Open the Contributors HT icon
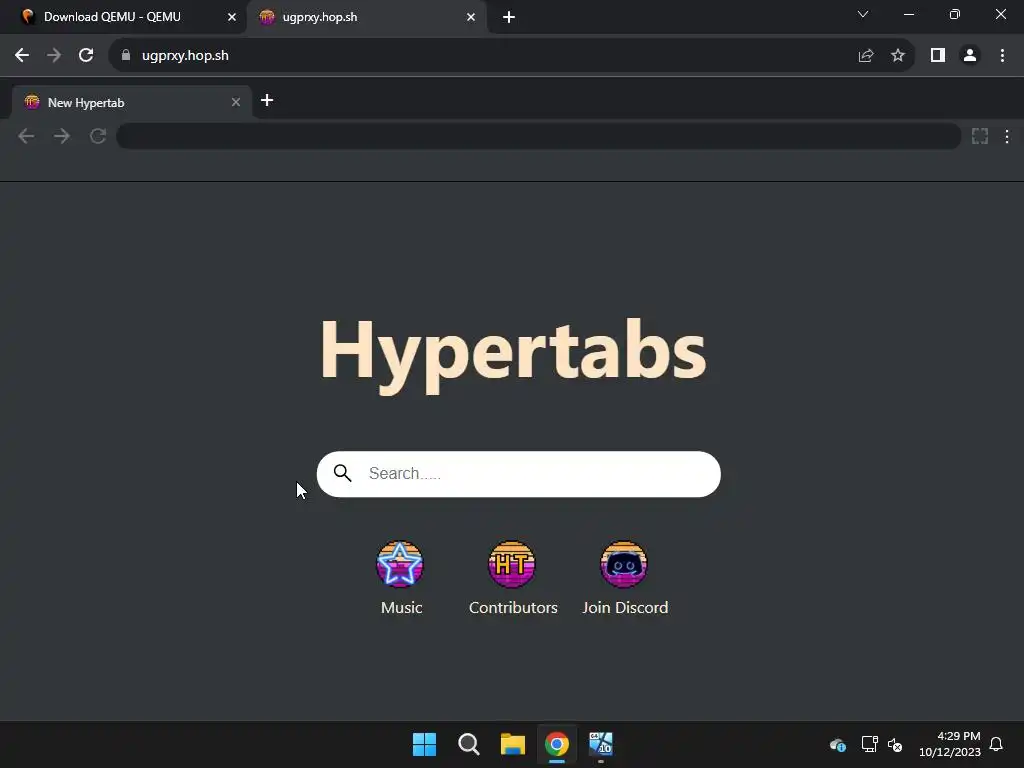The height and width of the screenshot is (768, 1024). pyautogui.click(x=512, y=564)
